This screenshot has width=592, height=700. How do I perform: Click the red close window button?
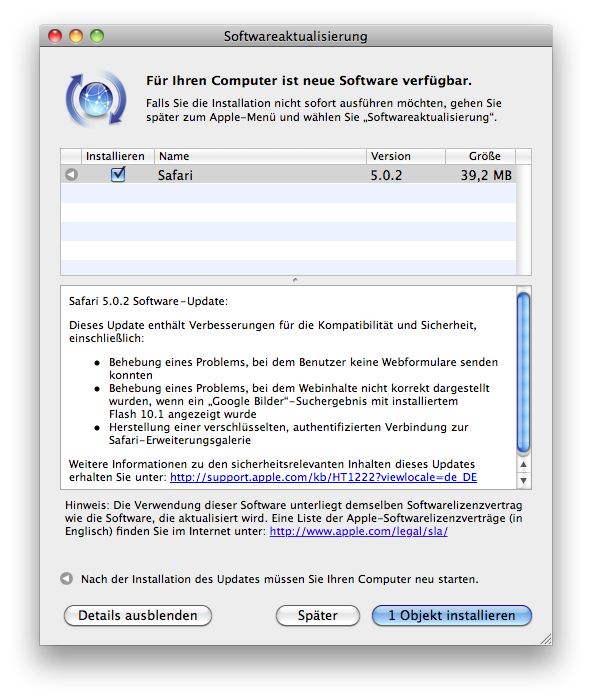pyautogui.click(x=55, y=36)
